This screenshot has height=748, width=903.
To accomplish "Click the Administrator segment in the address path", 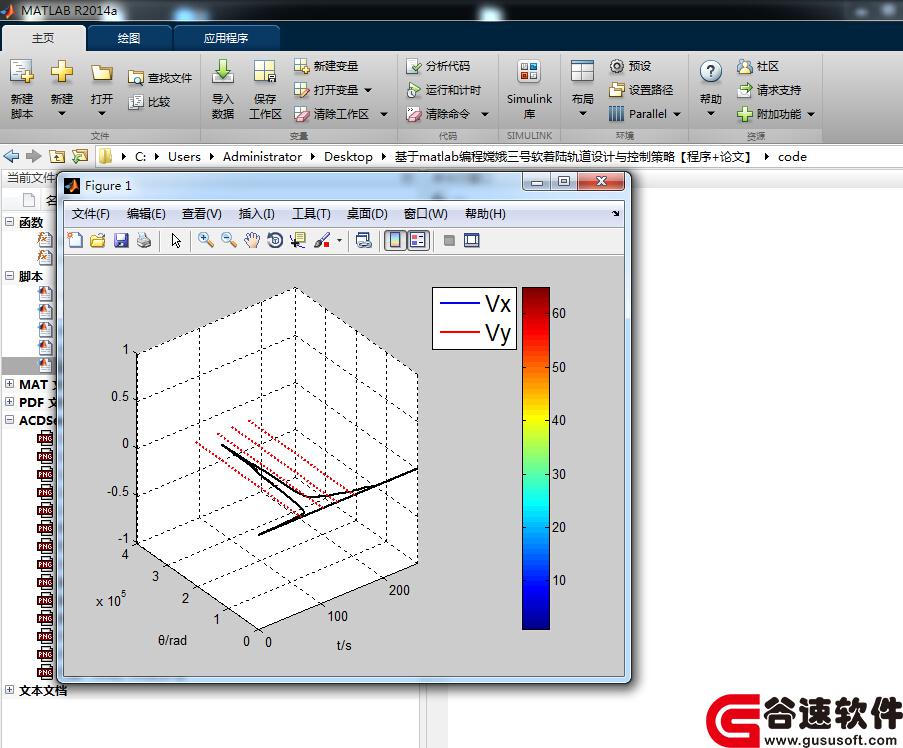I will pyautogui.click(x=262, y=156).
